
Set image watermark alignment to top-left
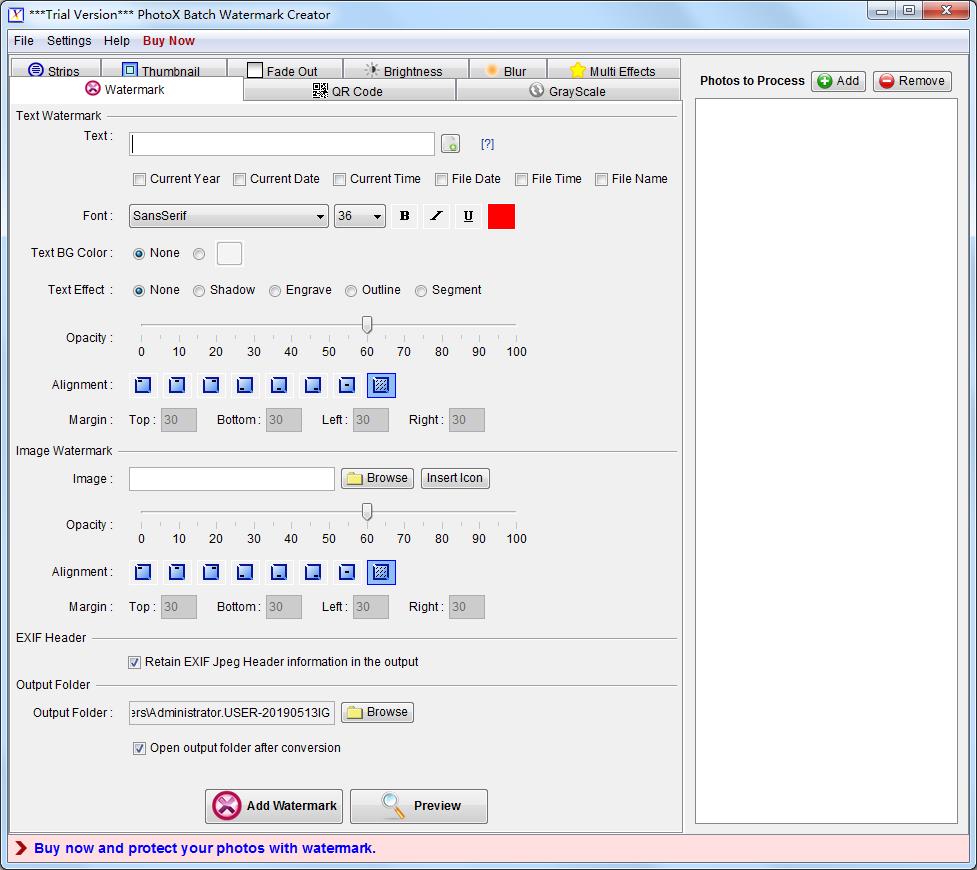point(143,572)
